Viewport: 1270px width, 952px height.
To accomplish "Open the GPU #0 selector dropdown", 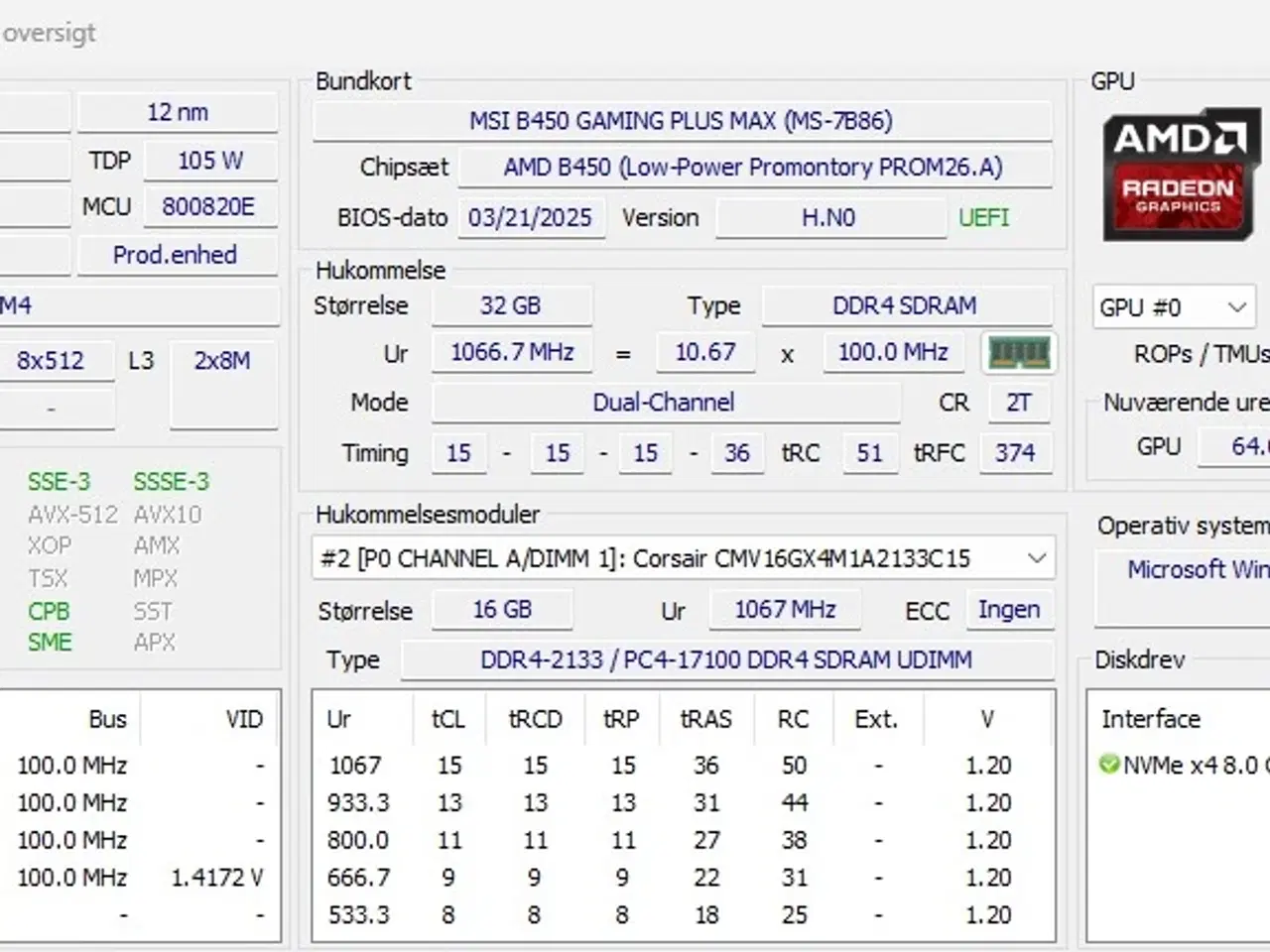I will point(1173,307).
